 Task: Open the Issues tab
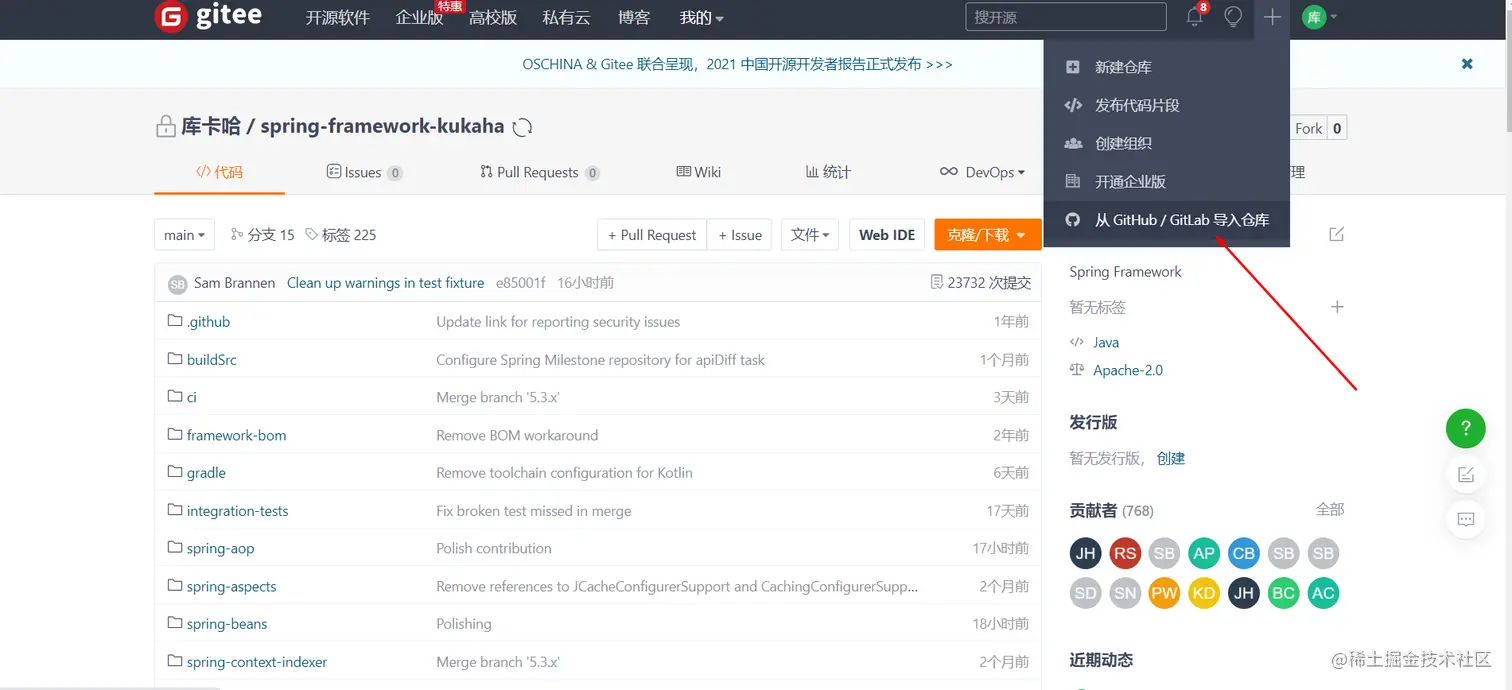tap(364, 172)
